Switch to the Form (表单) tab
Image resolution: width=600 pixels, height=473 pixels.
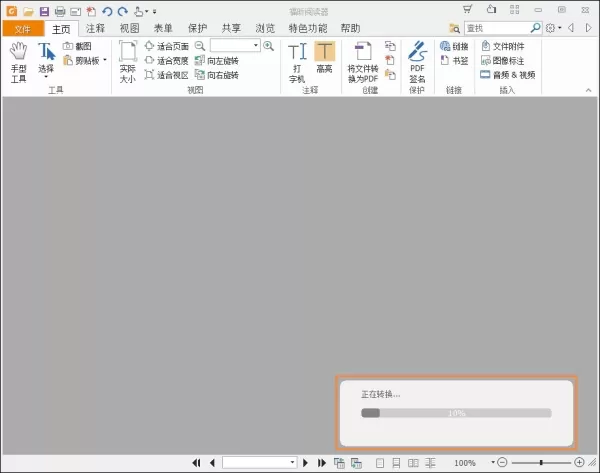(163, 28)
